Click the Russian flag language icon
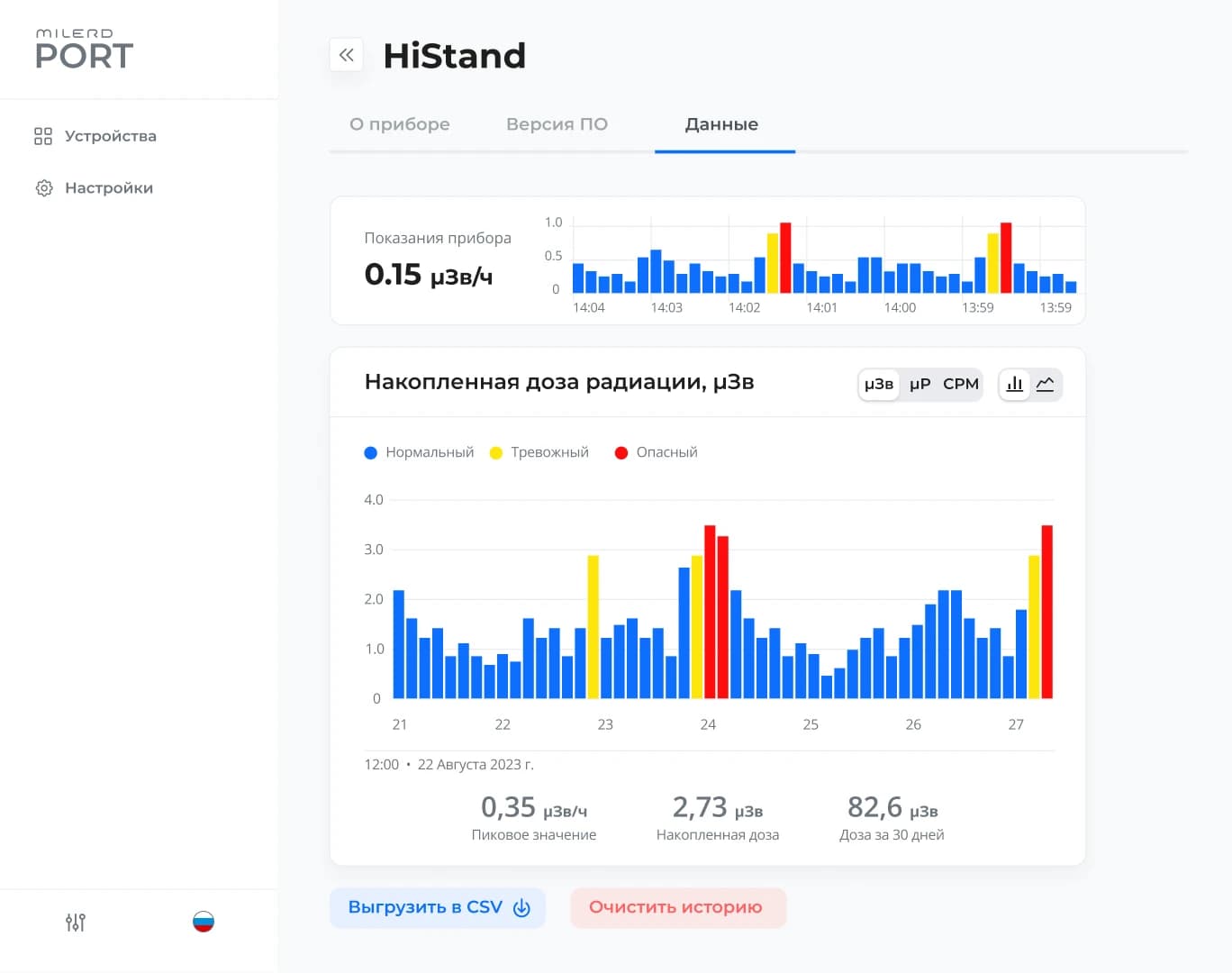 (x=204, y=922)
